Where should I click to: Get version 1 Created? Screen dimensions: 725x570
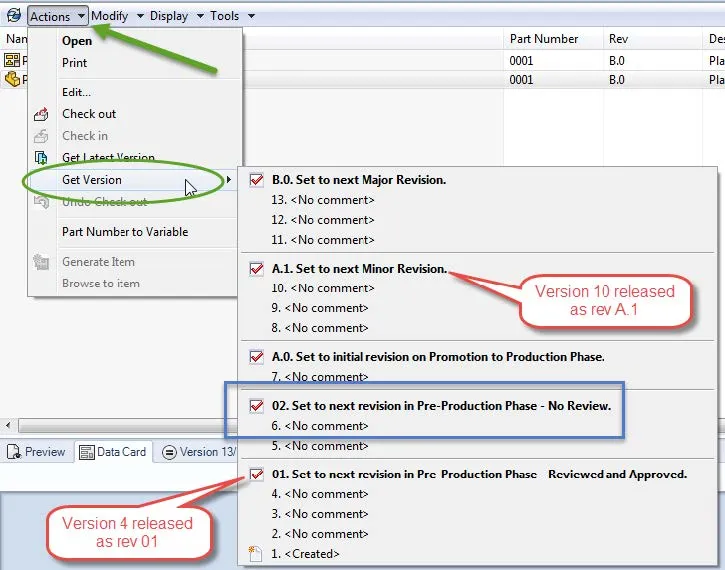click(305, 553)
